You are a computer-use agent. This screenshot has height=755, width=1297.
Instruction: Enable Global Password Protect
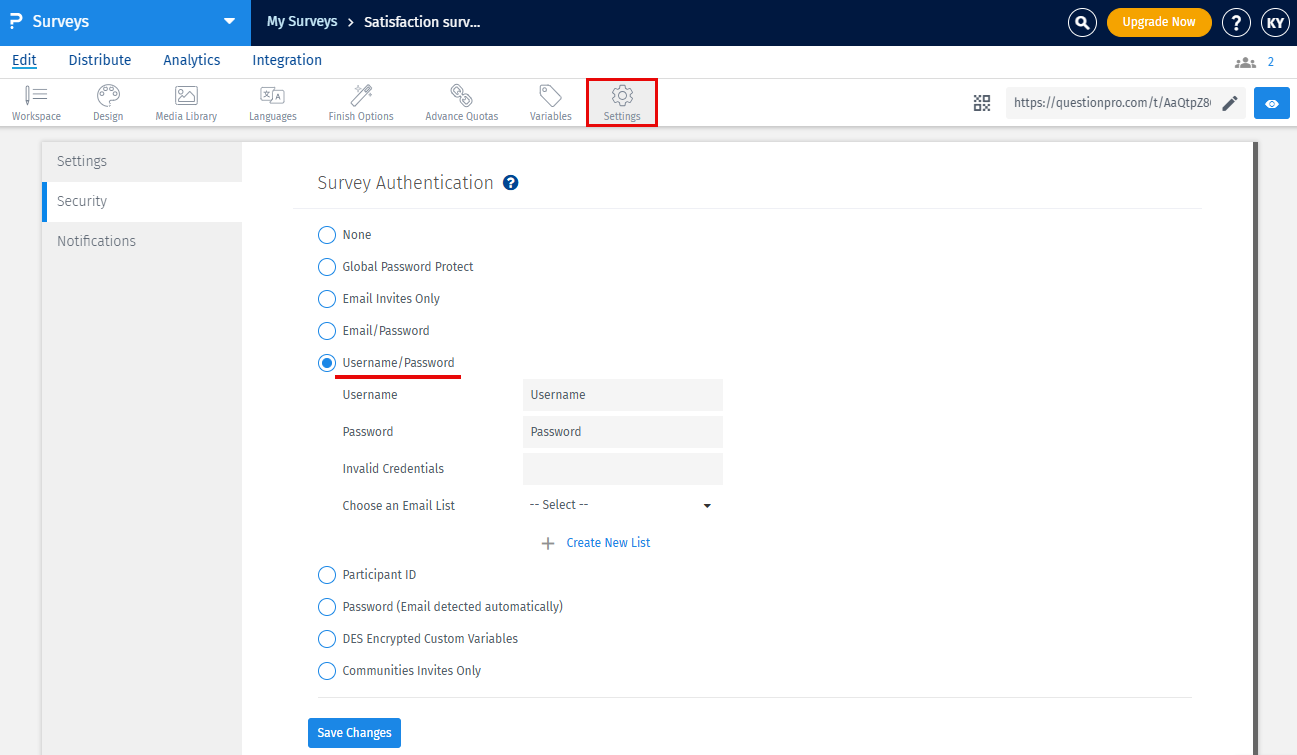[x=326, y=266]
